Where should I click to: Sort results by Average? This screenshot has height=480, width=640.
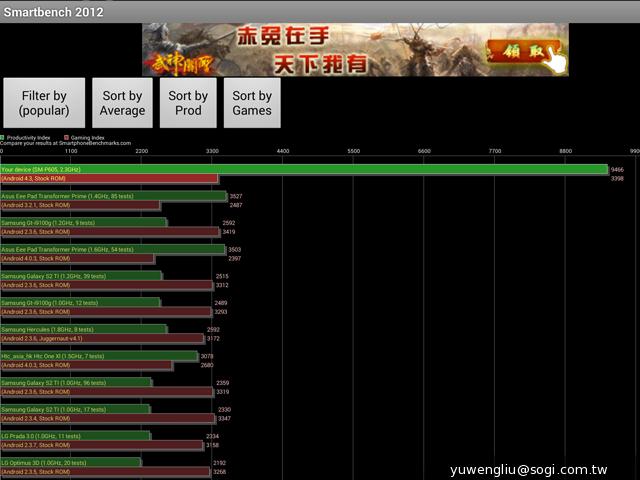122,103
